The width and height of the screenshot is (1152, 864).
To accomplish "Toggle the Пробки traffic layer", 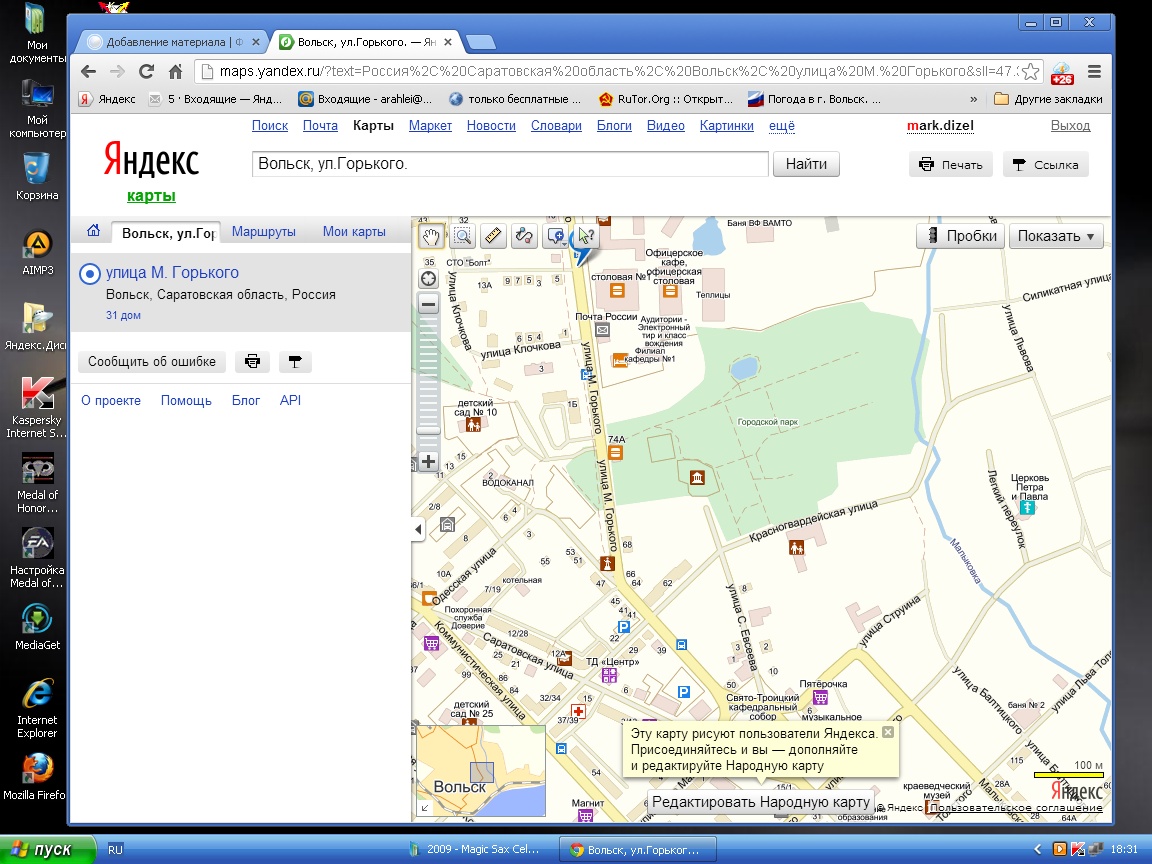I will pos(961,236).
